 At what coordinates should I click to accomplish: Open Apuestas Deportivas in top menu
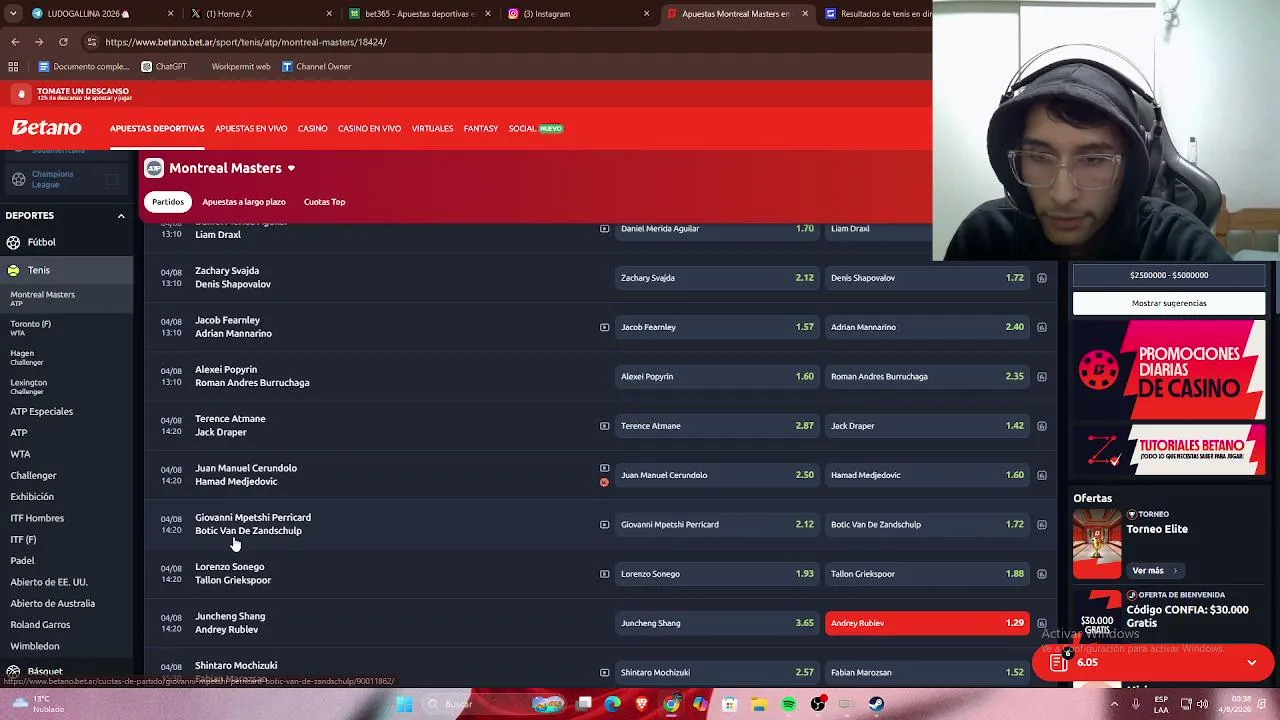157,129
